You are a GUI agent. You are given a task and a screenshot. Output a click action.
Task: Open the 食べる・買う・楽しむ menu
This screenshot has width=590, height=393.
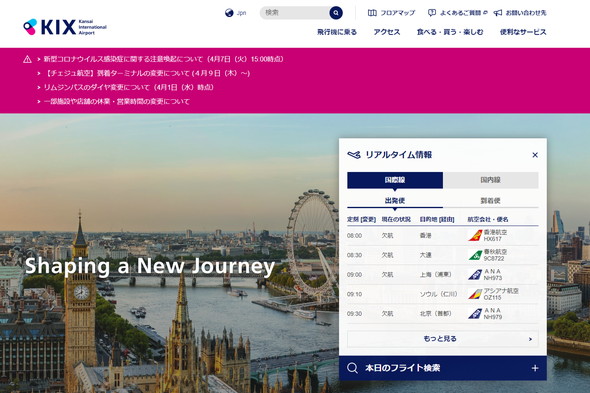[450, 32]
